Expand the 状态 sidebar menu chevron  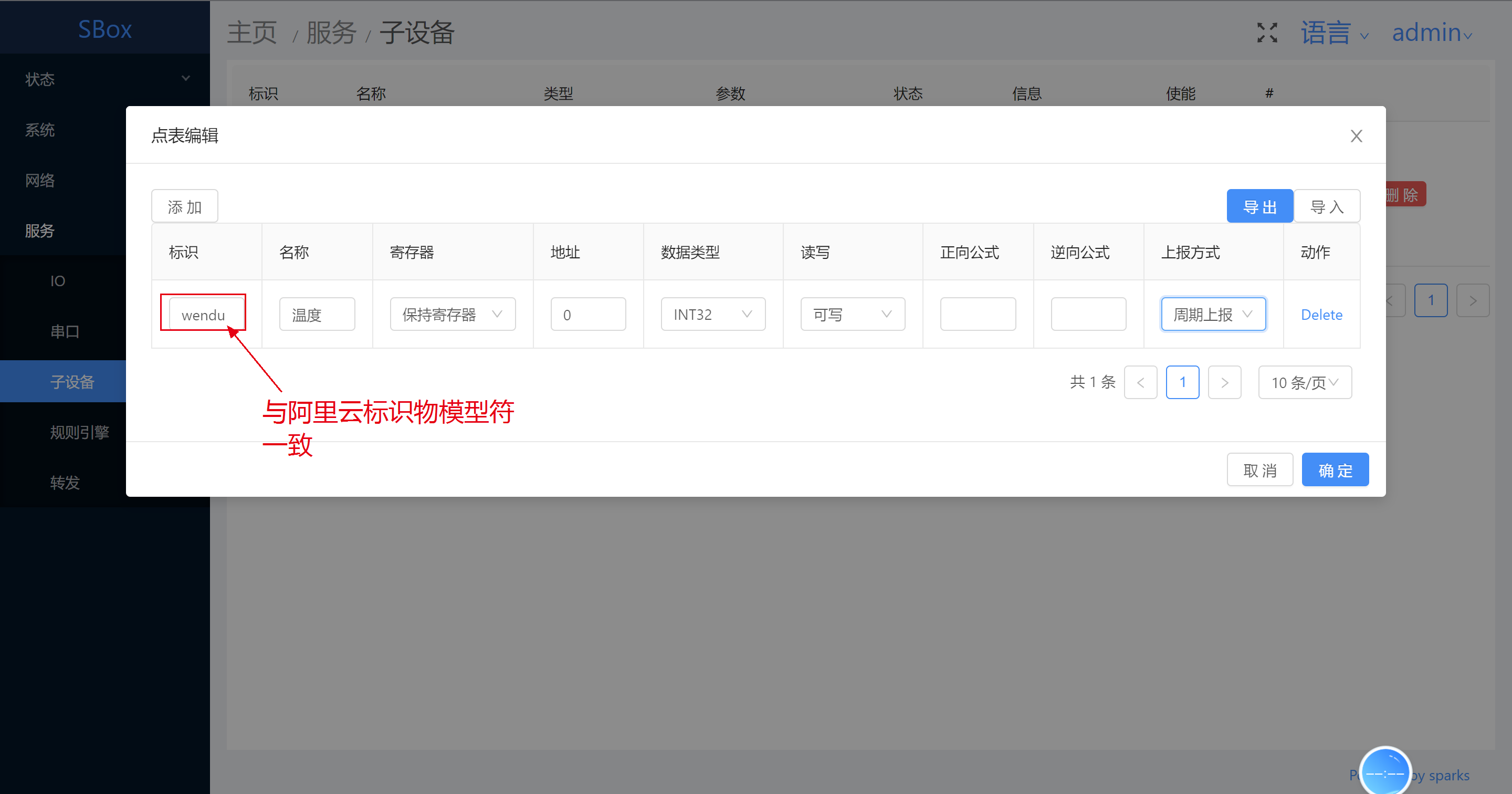pyautogui.click(x=185, y=79)
